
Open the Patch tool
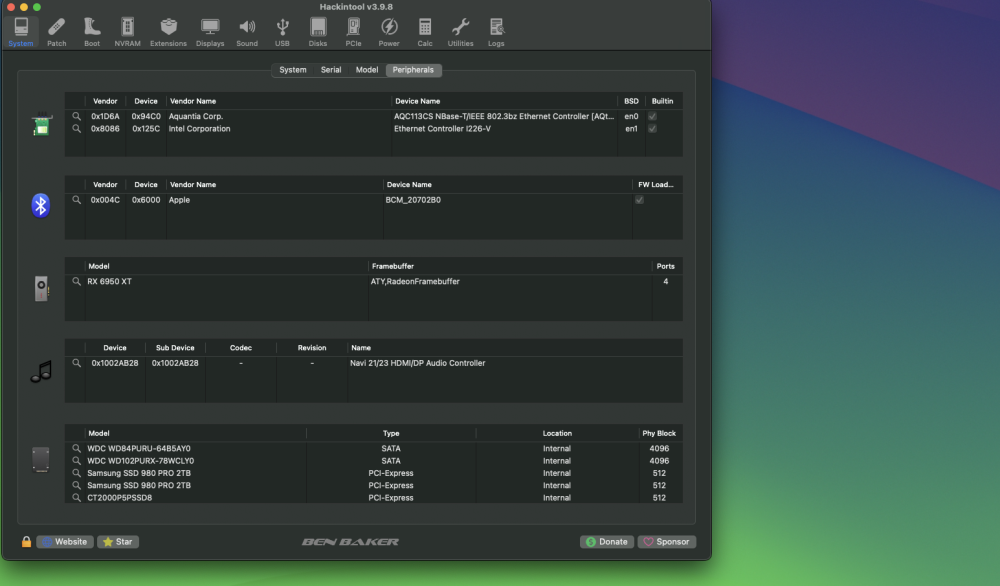pyautogui.click(x=56, y=32)
